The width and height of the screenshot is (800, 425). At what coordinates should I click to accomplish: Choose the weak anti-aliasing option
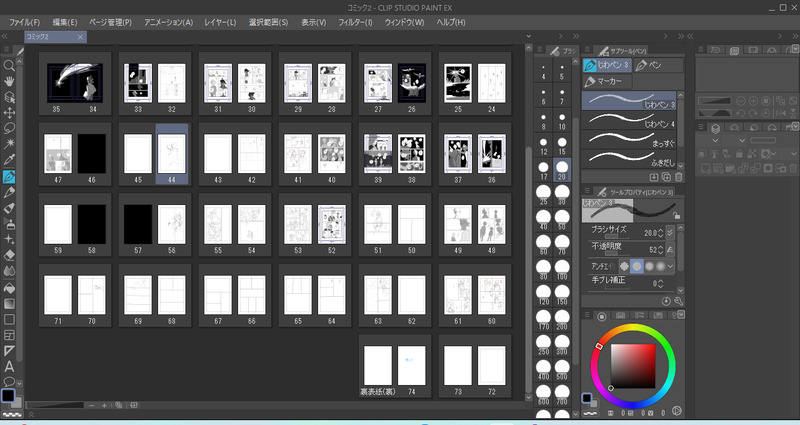click(x=637, y=266)
